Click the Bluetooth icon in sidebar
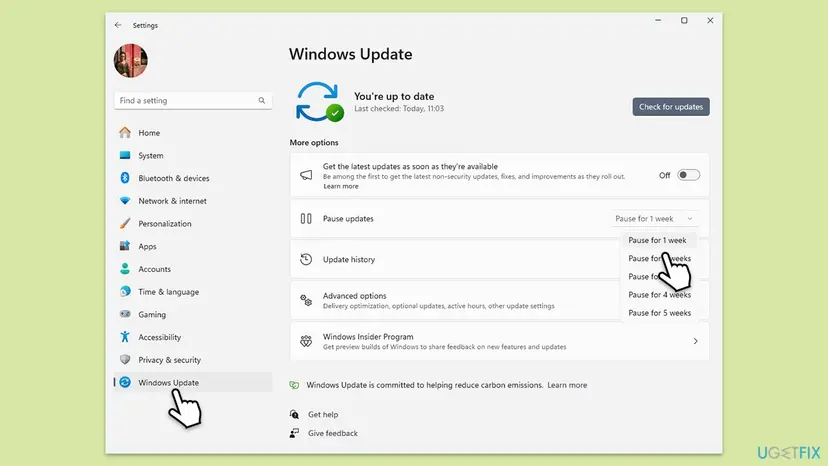This screenshot has height=466, width=828. click(x=125, y=178)
